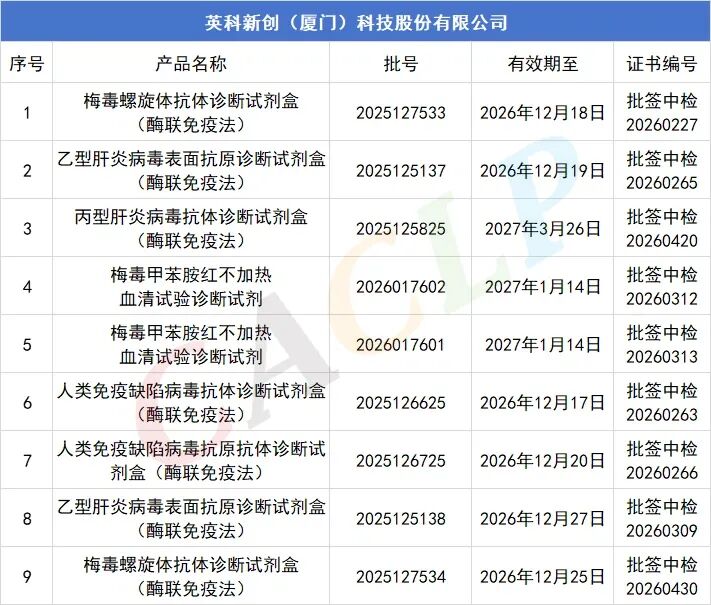This screenshot has width=711, height=605.
Task: Click row 9 product 梅毒螺旋体抗体诊断试剂盒
Action: pos(191,577)
